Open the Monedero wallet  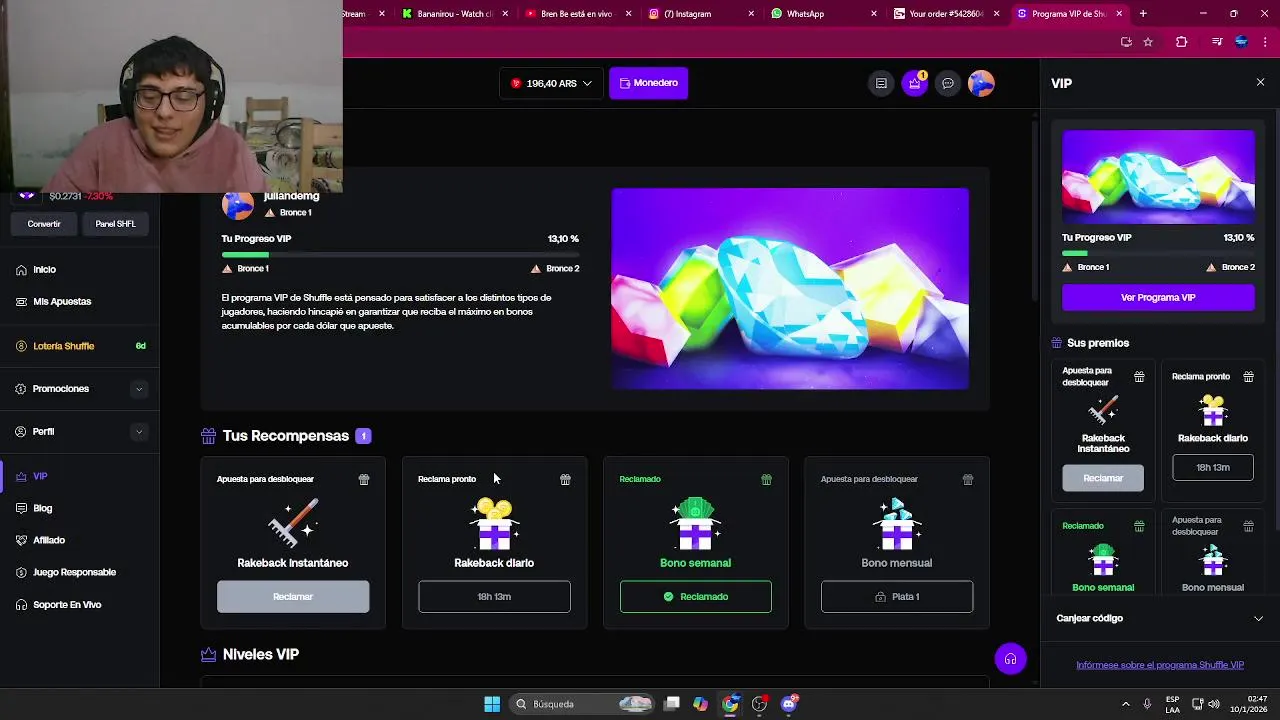point(648,83)
